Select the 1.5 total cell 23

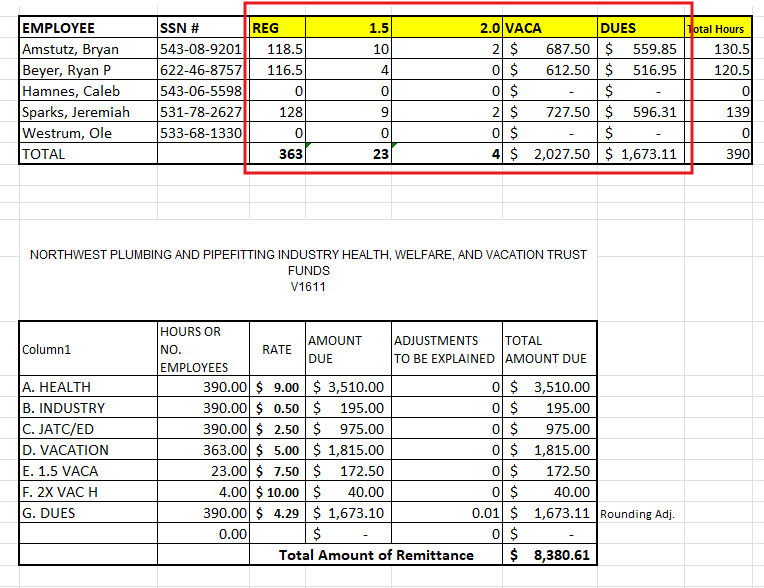point(348,153)
